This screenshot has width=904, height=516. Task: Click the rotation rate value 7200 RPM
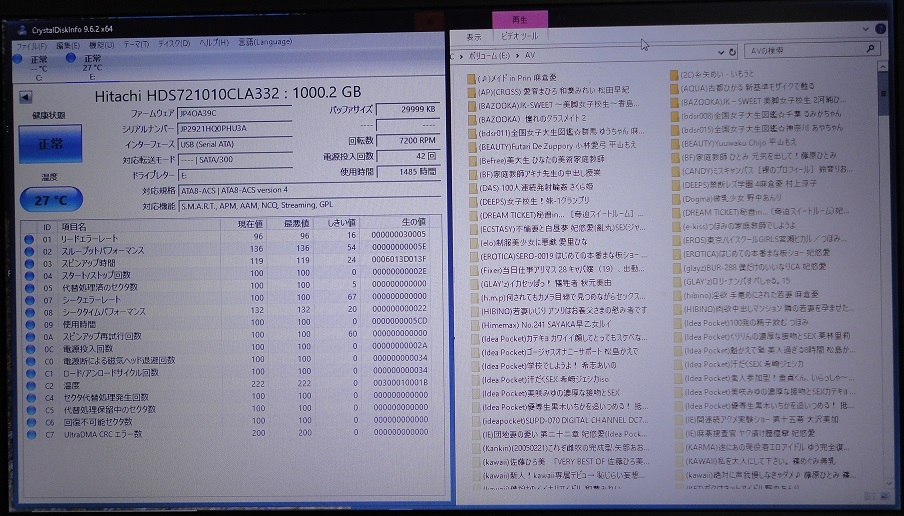click(408, 140)
